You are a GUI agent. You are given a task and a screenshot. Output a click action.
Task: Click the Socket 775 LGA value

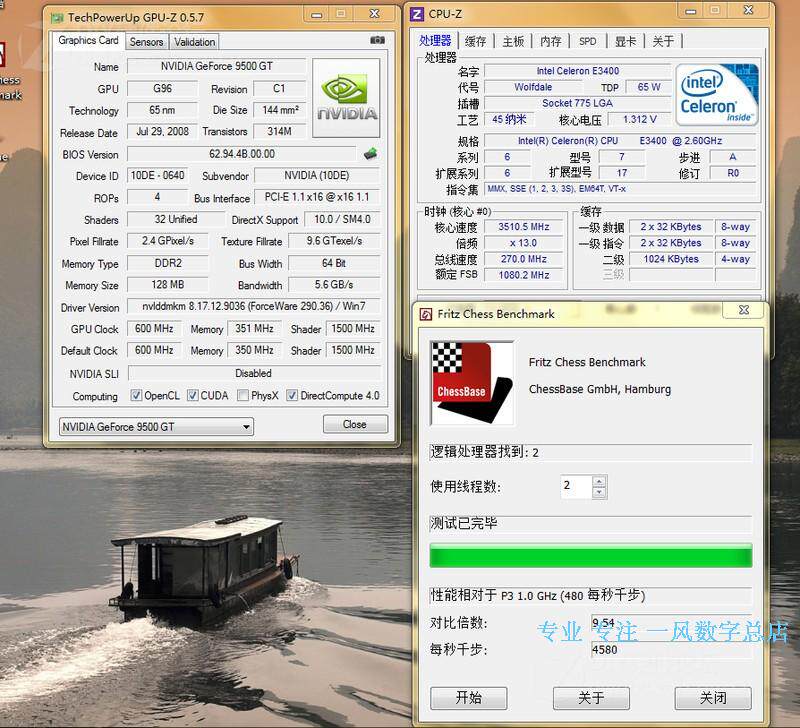(578, 103)
